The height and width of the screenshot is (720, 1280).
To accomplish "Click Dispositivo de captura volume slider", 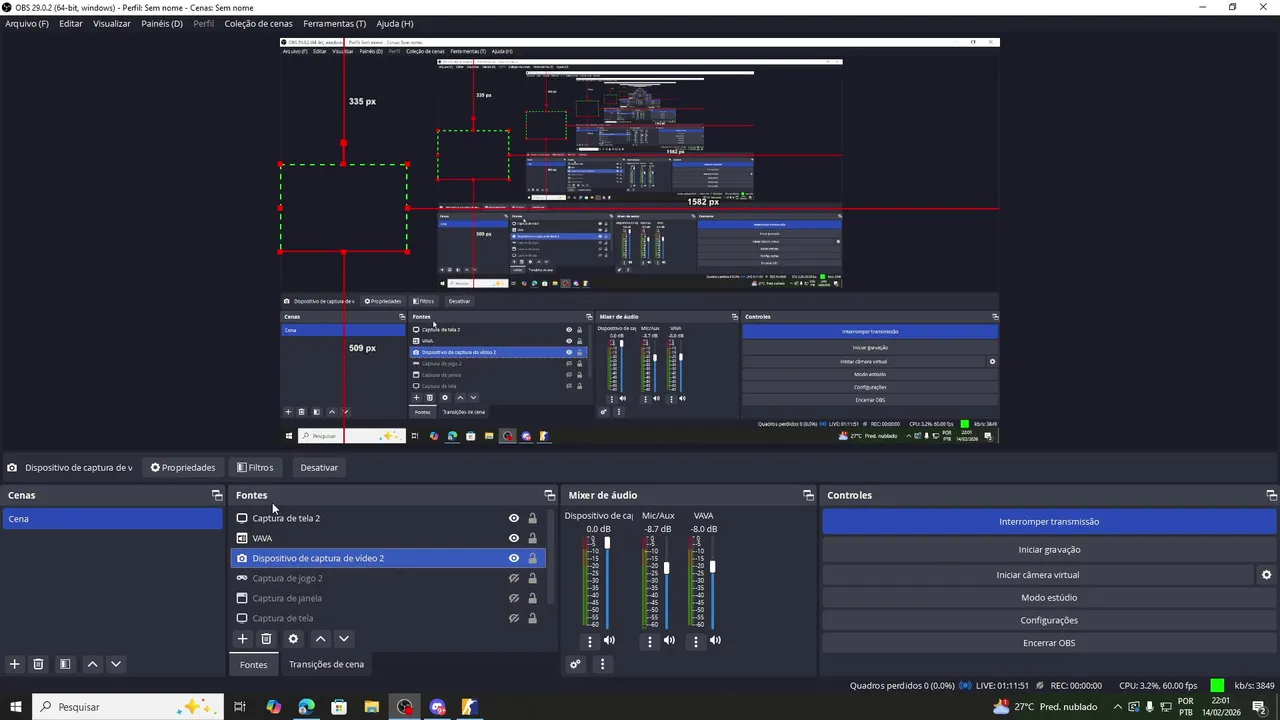I will [607, 583].
